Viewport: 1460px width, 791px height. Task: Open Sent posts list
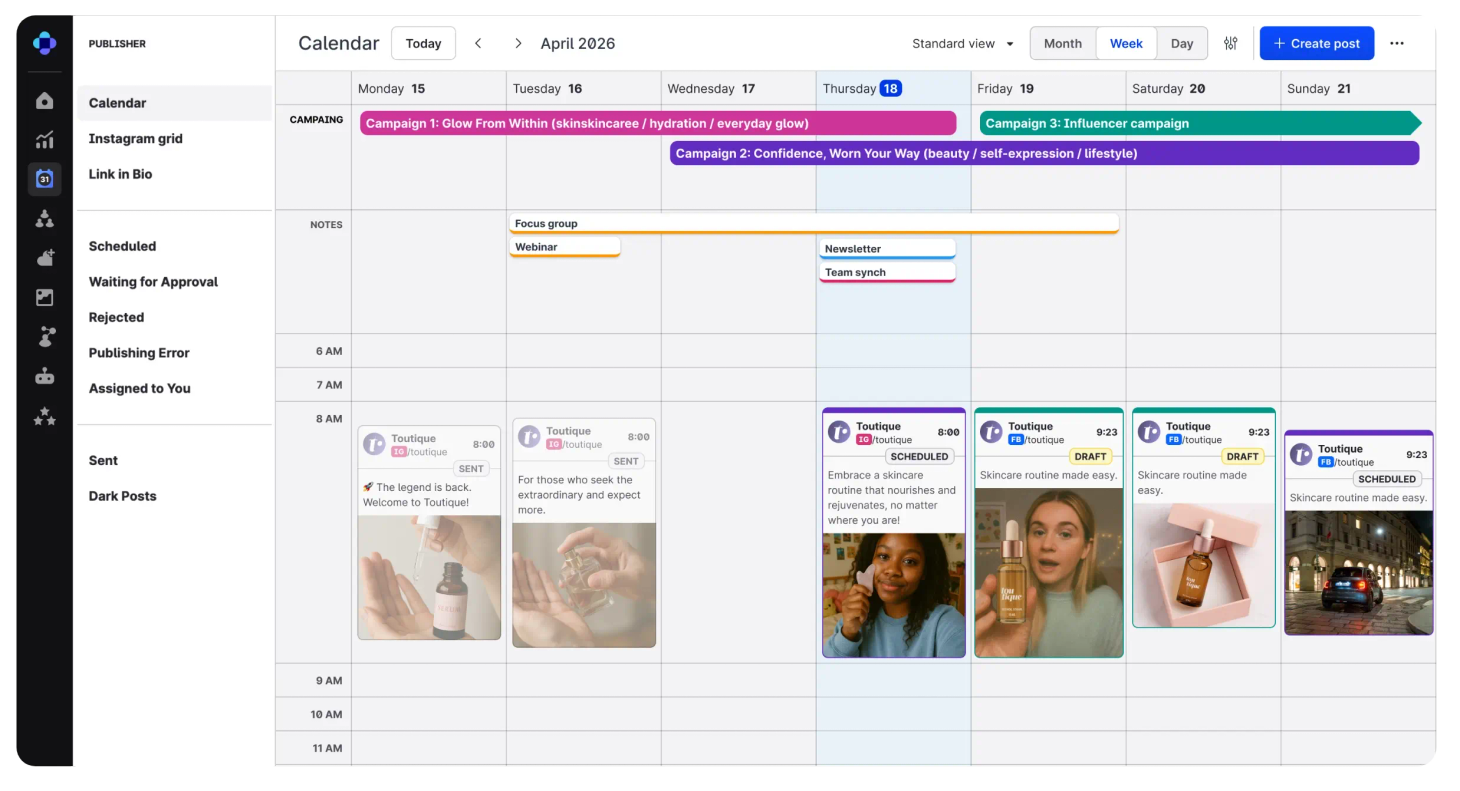click(103, 461)
